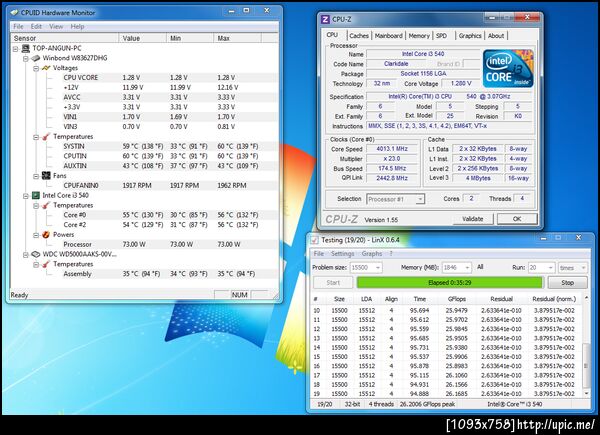
Task: Collapse the Voltages node
Action: 36,68
